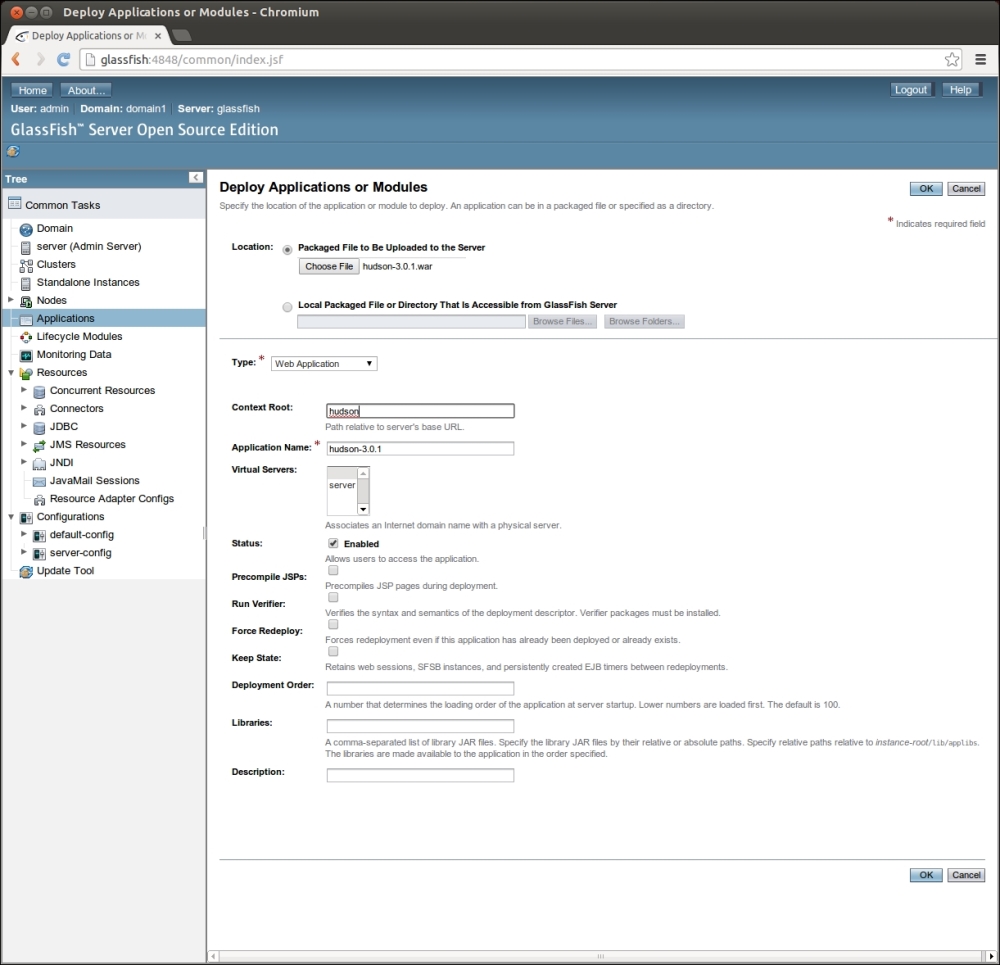Click the Choose File button

pyautogui.click(x=329, y=267)
